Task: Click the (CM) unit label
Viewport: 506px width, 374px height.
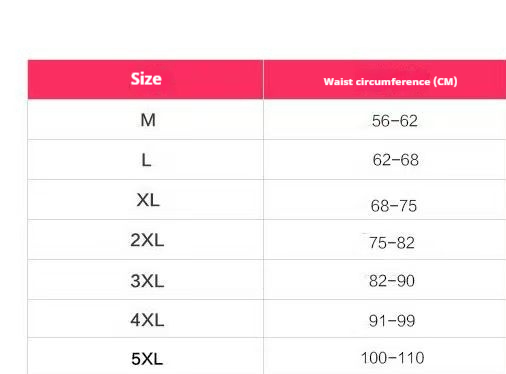Action: 445,82
